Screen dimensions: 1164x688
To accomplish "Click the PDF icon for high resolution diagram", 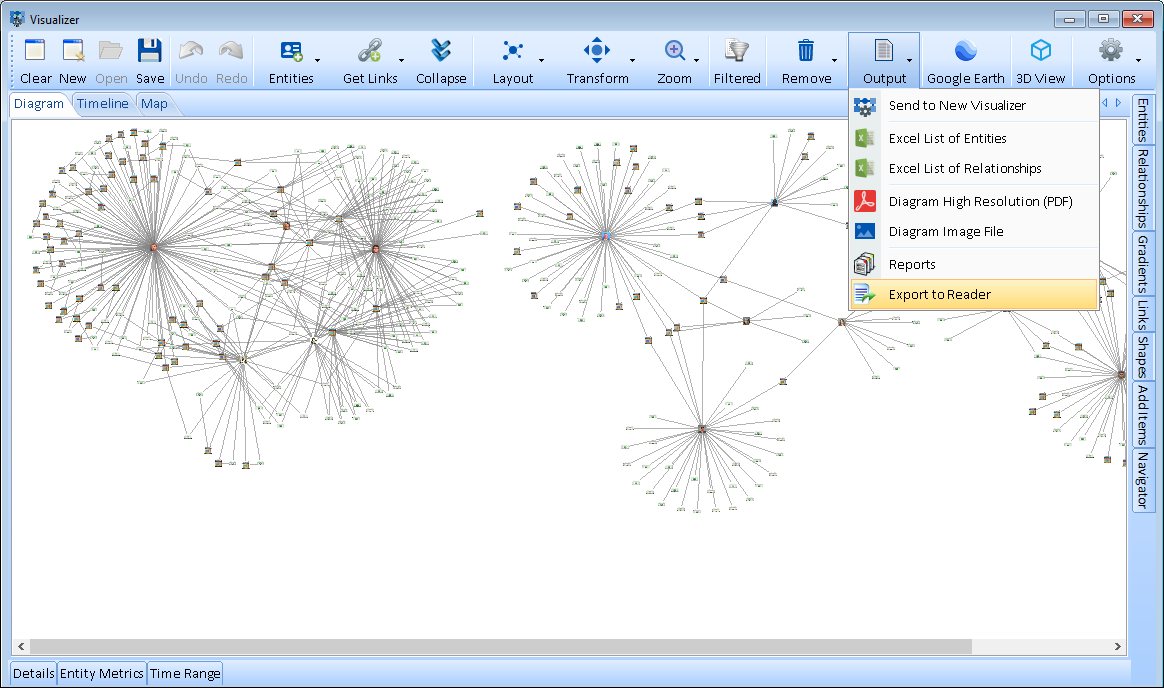I will pyautogui.click(x=864, y=201).
